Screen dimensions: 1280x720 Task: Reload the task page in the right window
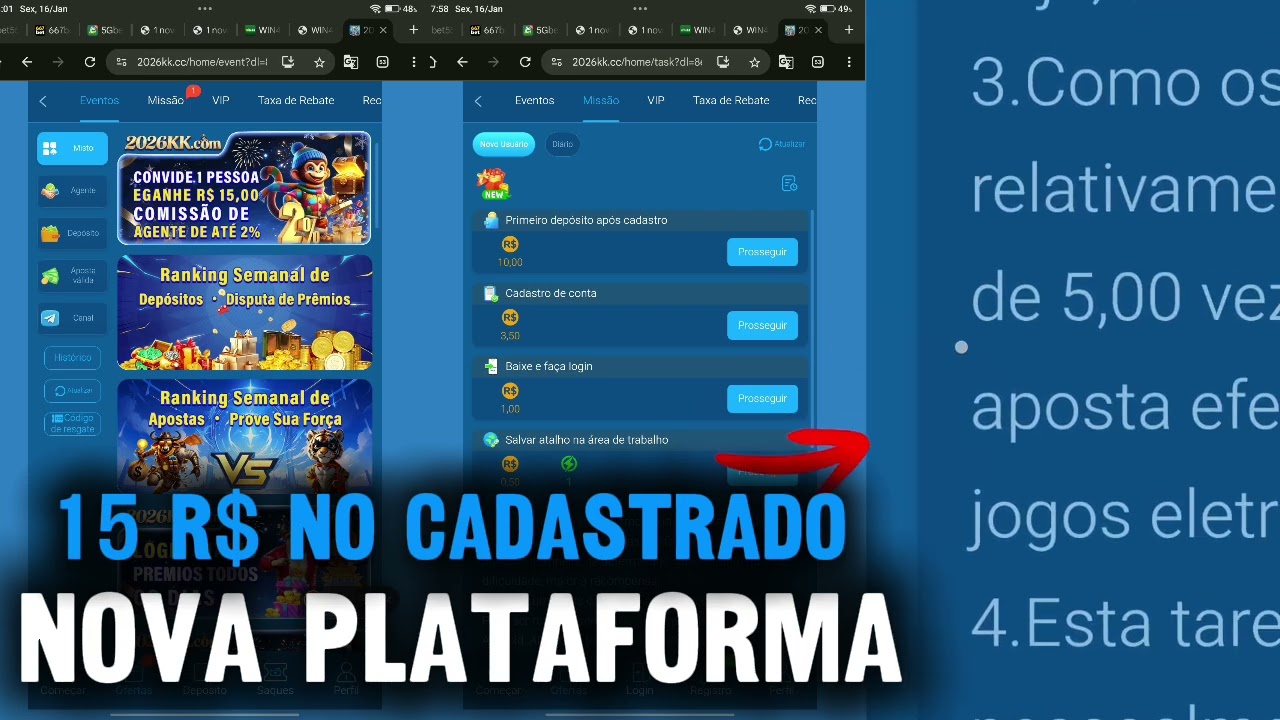point(525,62)
